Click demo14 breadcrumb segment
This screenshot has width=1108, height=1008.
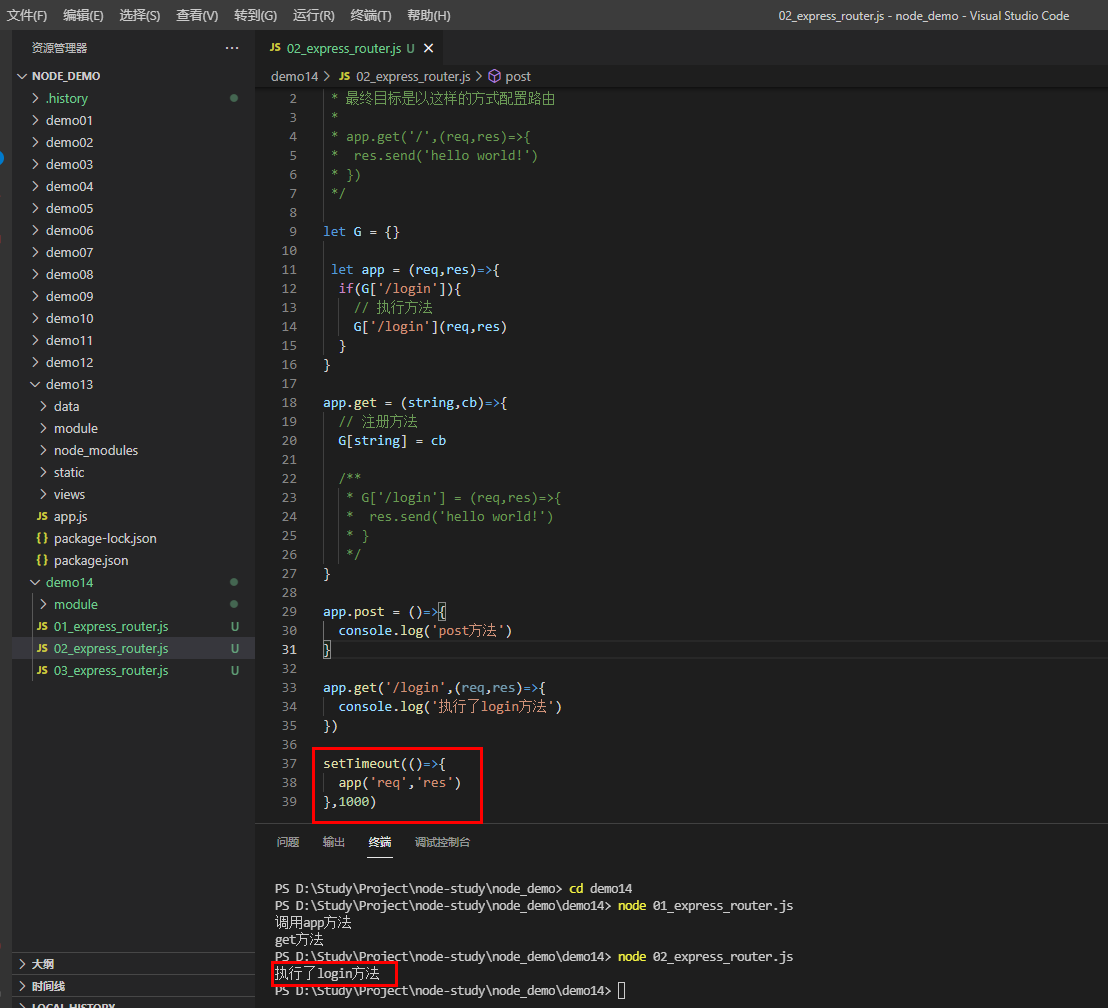(x=295, y=76)
